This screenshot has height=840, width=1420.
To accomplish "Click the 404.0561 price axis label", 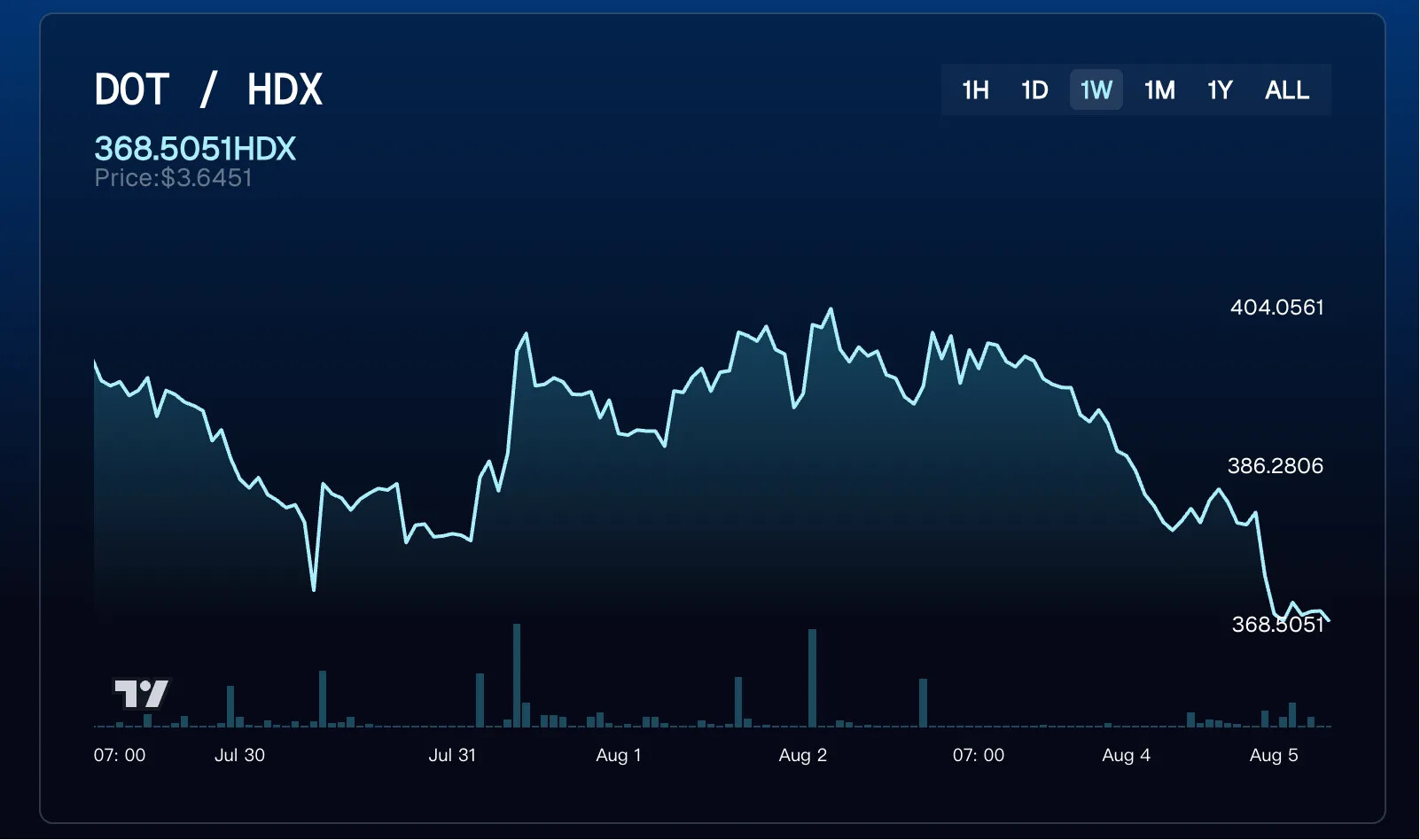I will pyautogui.click(x=1276, y=307).
